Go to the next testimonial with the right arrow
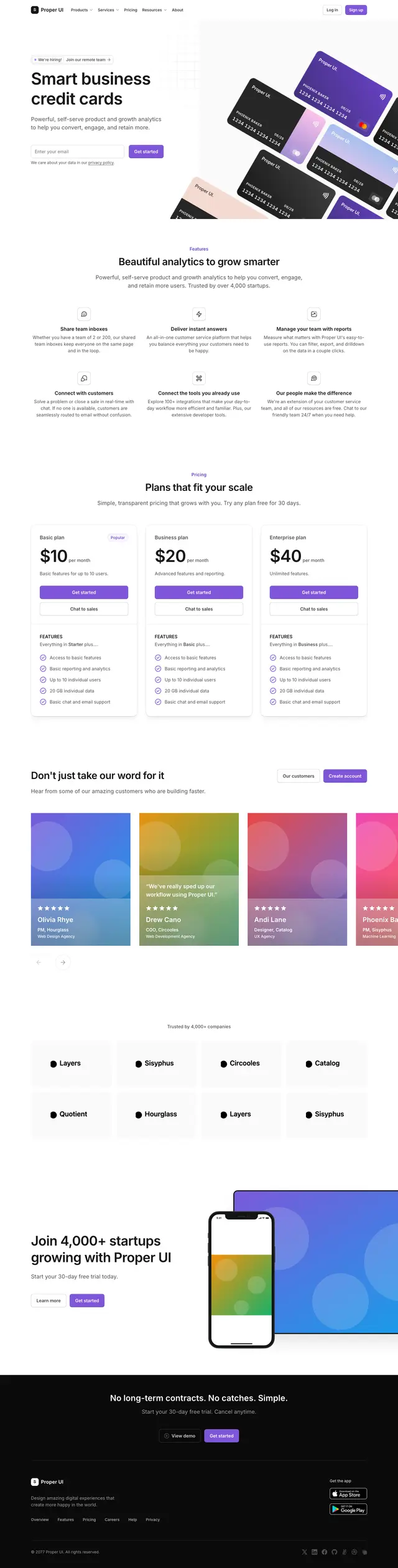The height and width of the screenshot is (1568, 398). pos(62,963)
